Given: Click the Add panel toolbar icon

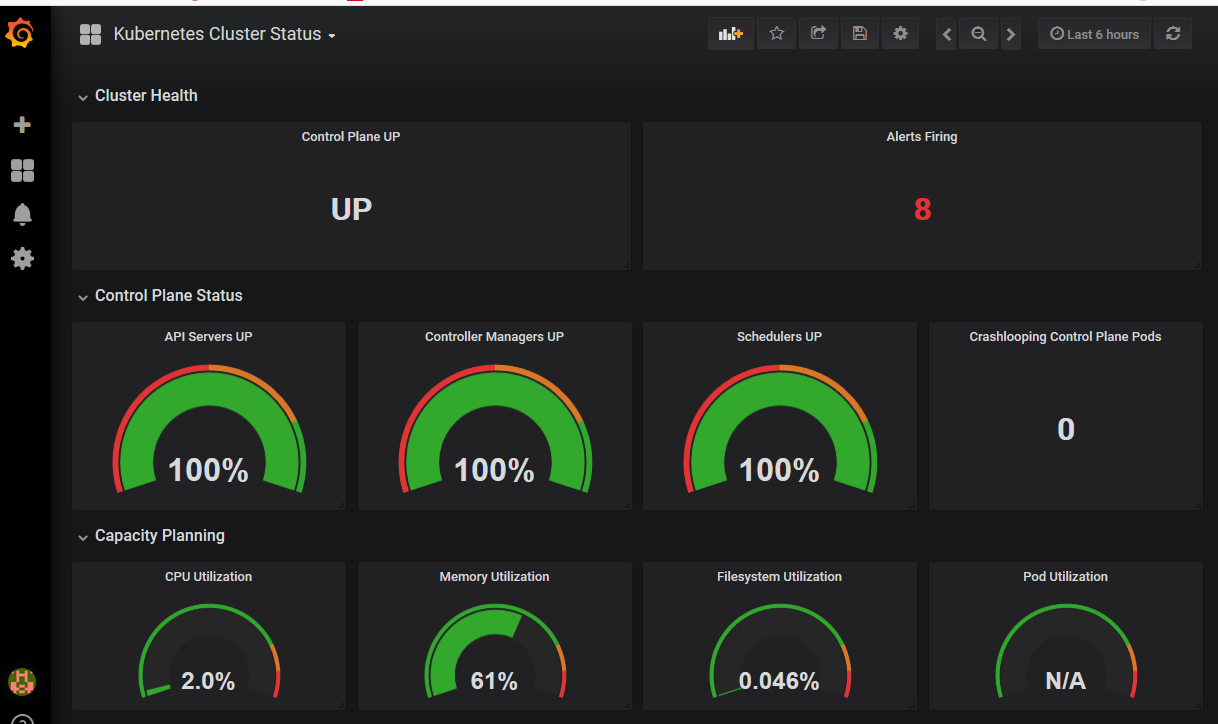Looking at the screenshot, I should point(730,34).
